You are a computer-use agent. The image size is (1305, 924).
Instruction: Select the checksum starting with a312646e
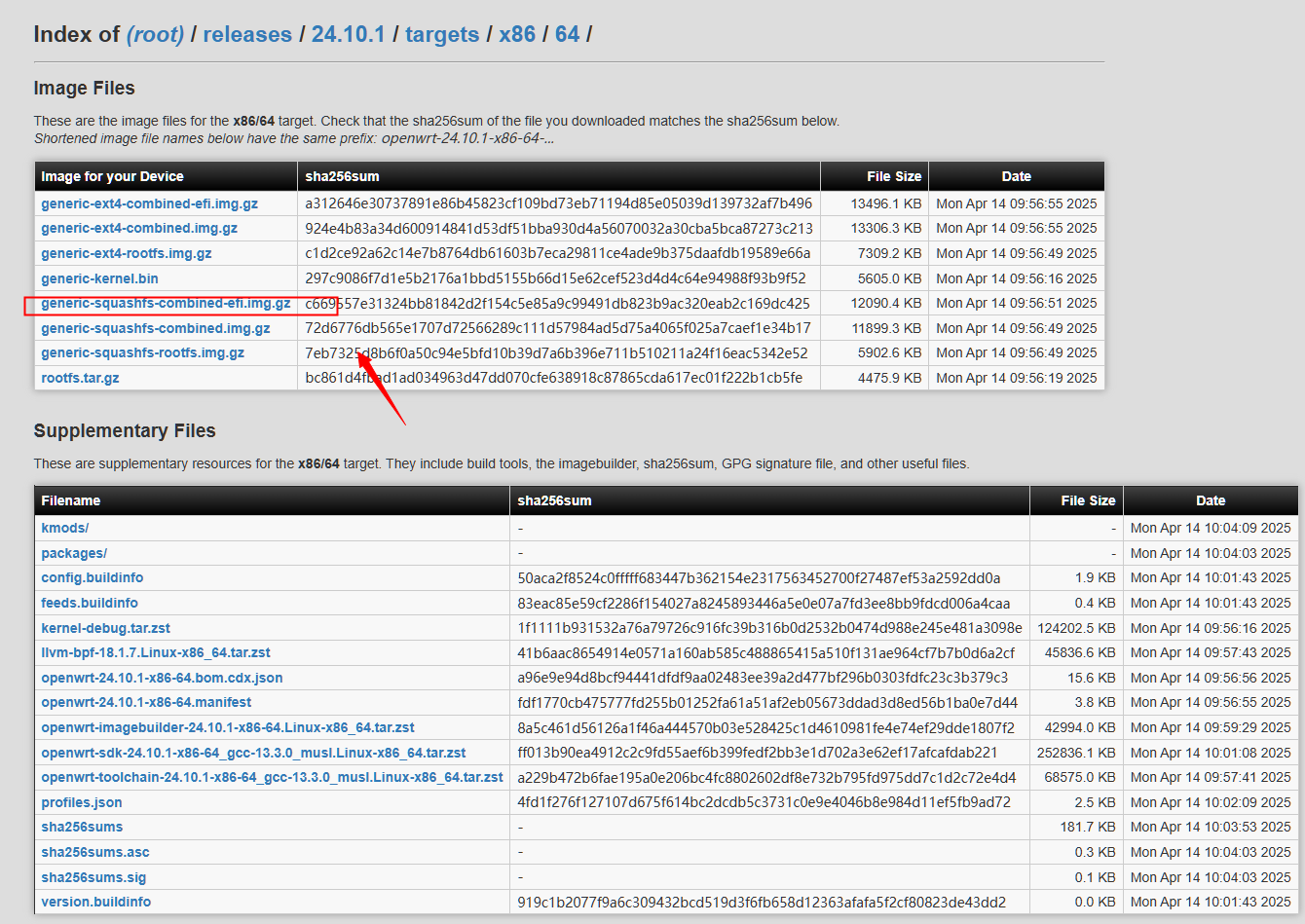coord(558,203)
